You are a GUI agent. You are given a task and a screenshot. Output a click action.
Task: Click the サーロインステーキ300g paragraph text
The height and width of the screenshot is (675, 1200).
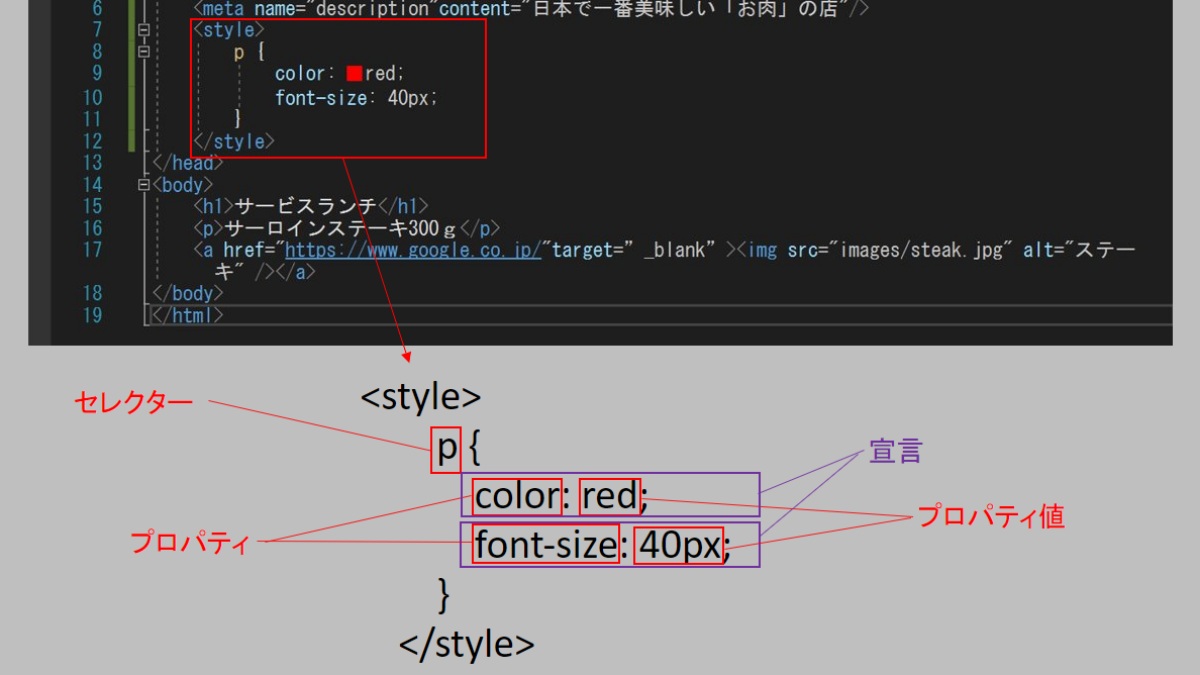pyautogui.click(x=343, y=228)
